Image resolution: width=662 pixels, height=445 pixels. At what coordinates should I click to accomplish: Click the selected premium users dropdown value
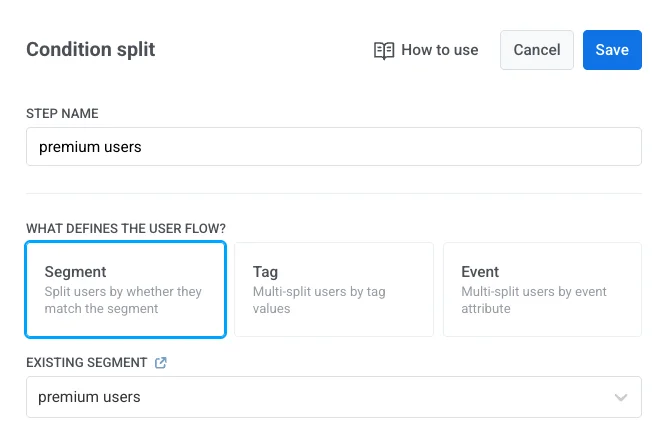click(89, 397)
